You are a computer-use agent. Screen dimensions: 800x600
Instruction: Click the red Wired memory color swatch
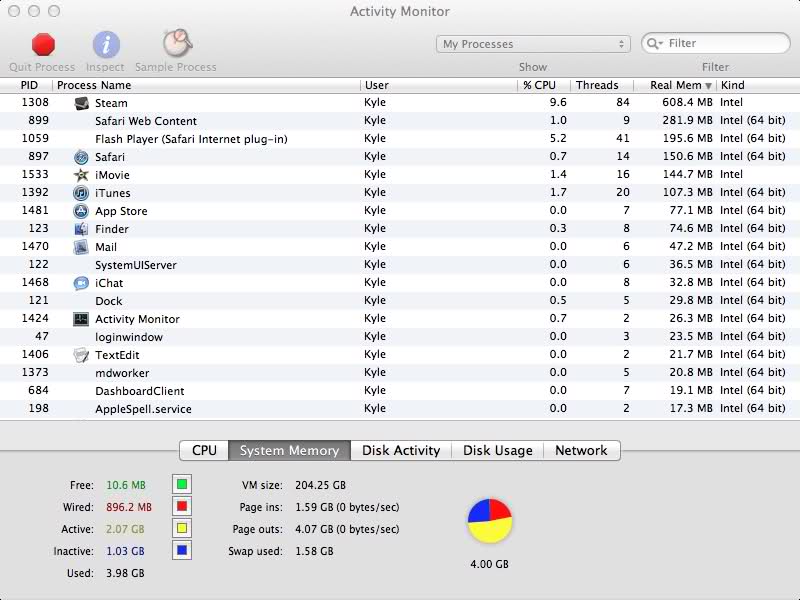[182, 507]
